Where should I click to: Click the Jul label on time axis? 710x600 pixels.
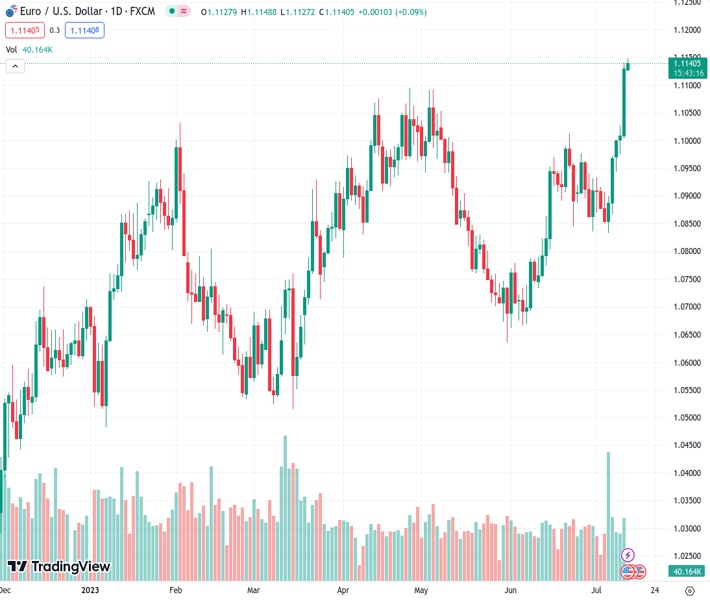(595, 590)
